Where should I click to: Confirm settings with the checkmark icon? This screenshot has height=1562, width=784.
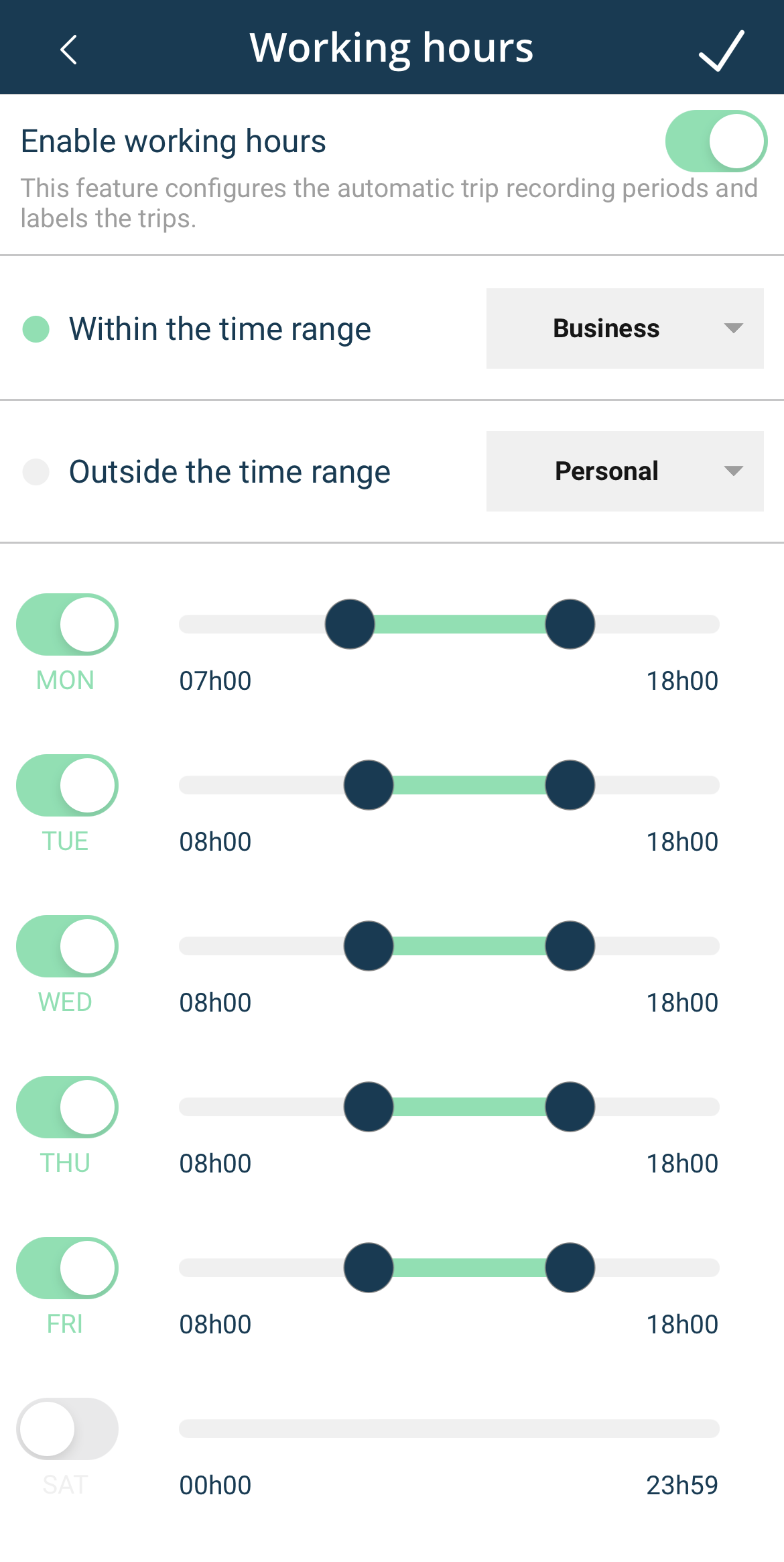[x=721, y=50]
